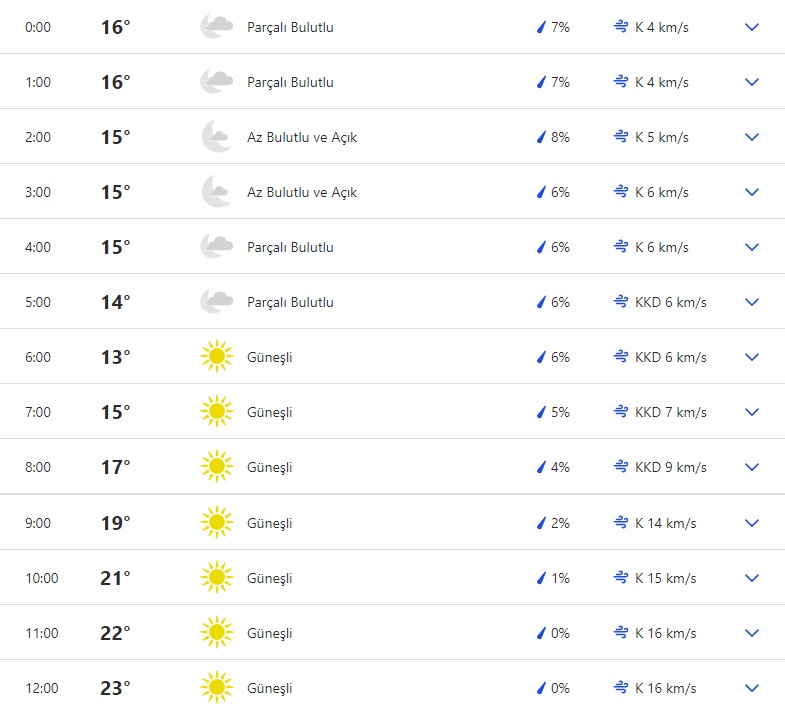785x713 pixels.
Task: Click the 23° temperature at 12:00
Action: point(115,688)
